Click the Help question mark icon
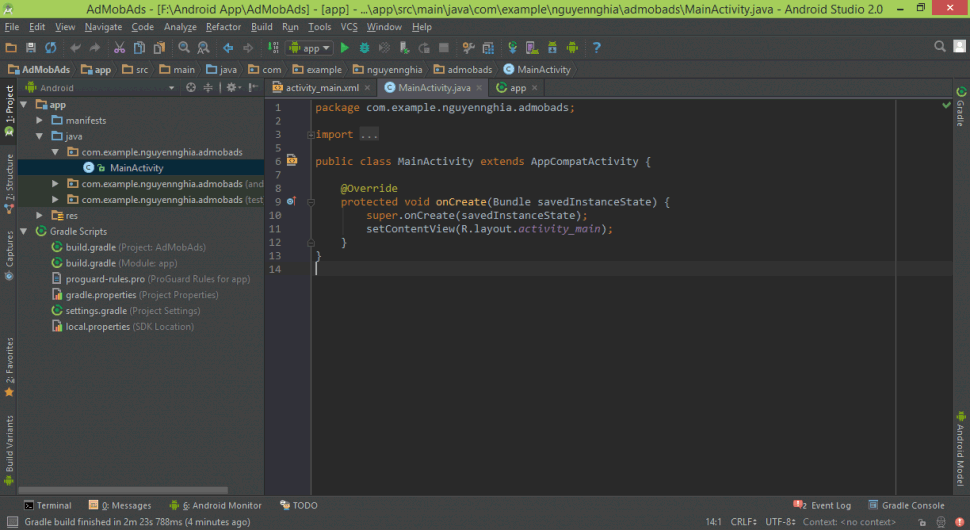The image size is (970, 530). pyautogui.click(x=596, y=48)
